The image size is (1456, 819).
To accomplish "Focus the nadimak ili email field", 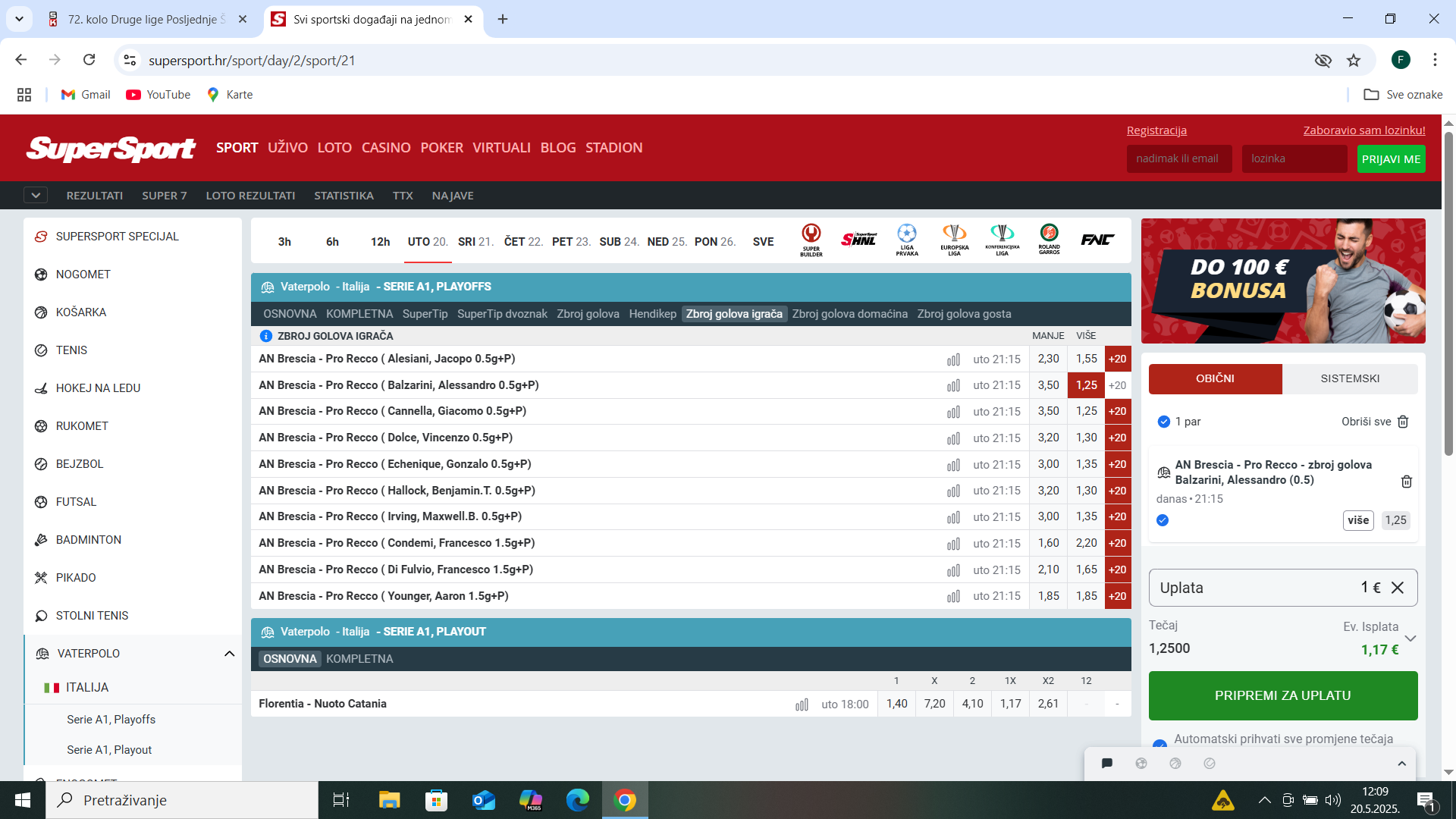I will point(1179,158).
